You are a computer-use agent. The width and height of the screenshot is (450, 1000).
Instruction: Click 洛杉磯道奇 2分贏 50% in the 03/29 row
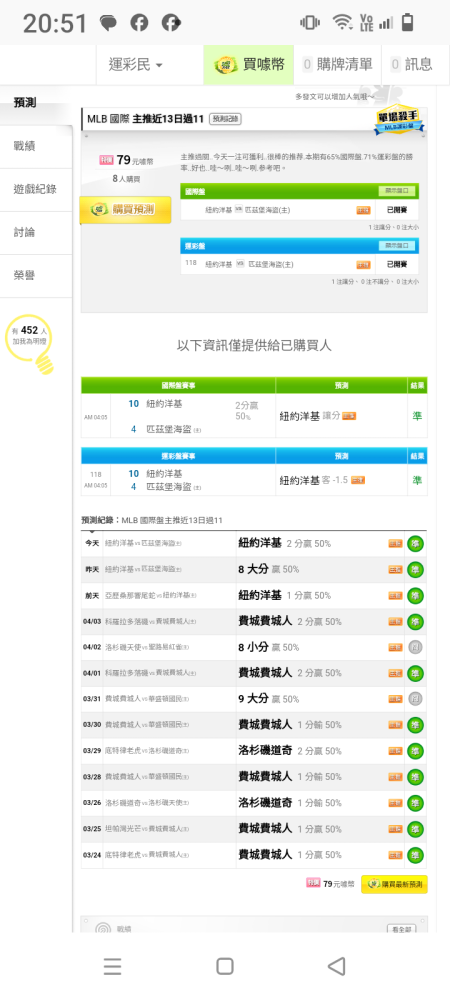(x=290, y=751)
